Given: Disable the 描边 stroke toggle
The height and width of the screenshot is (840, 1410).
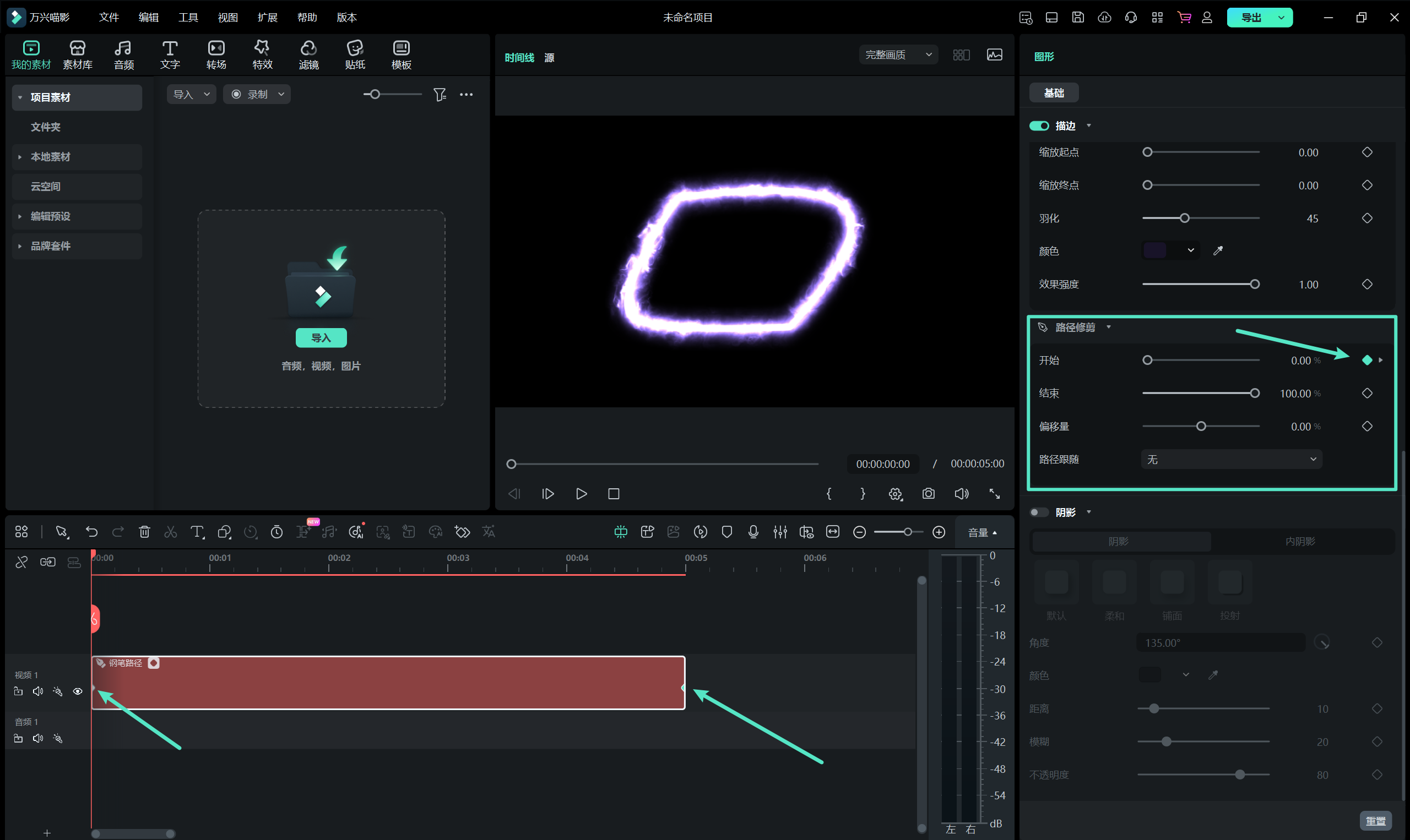Looking at the screenshot, I should click(x=1039, y=126).
